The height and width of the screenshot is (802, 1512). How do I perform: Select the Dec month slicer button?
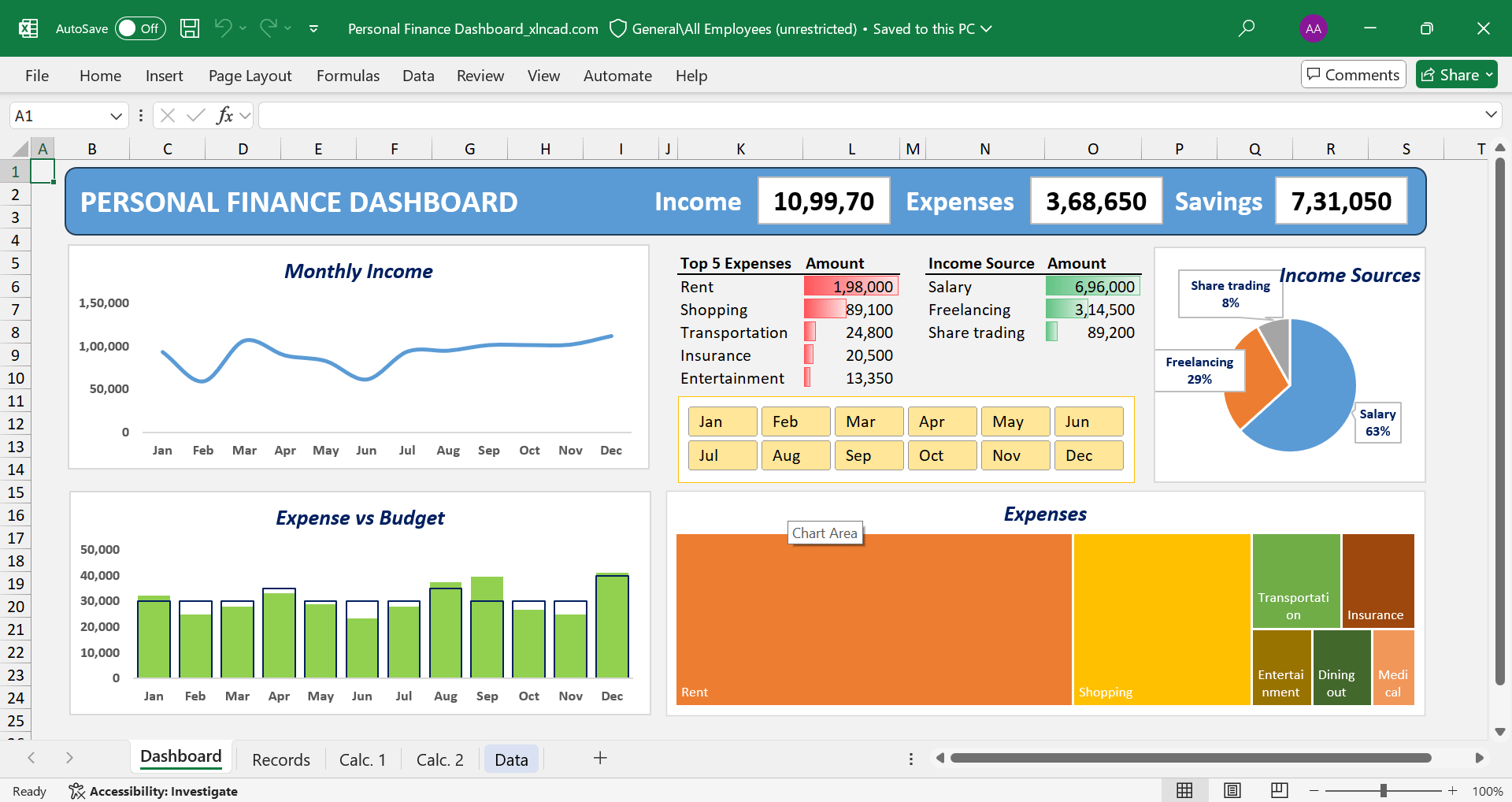(1088, 455)
